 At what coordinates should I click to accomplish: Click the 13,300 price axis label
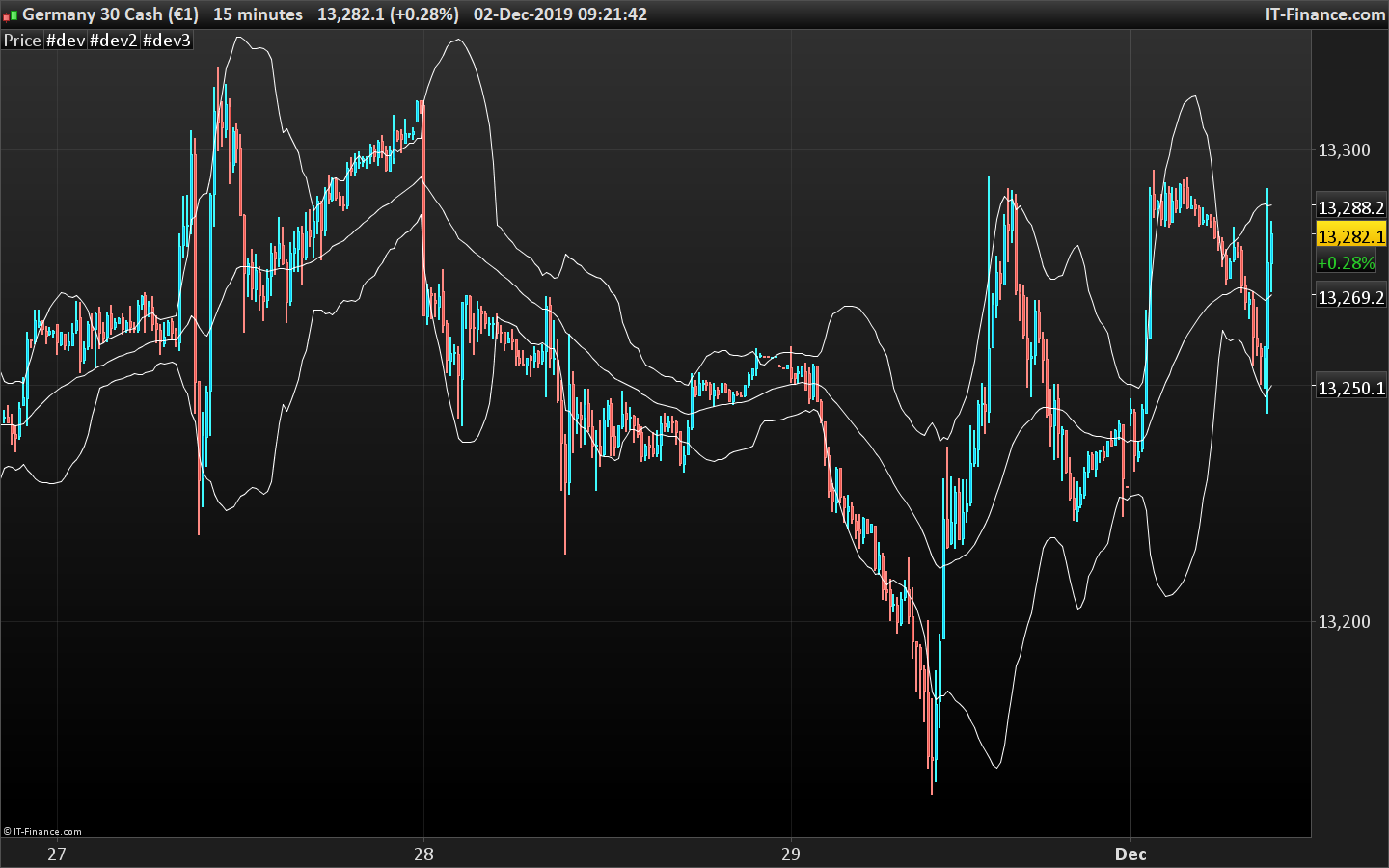point(1344,150)
